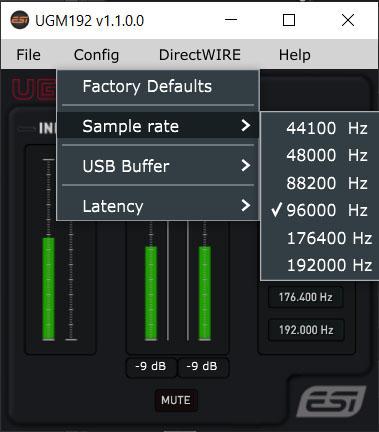Close the UGM192 window
This screenshot has width=379, height=432.
click(348, 20)
